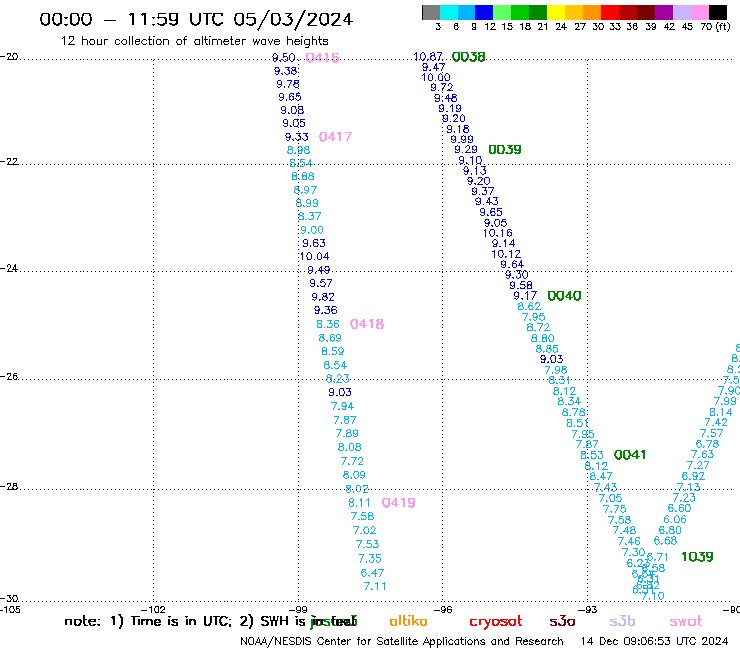The width and height of the screenshot is (740, 650).
Task: Click the pink swot satellite label
Action: [686, 622]
